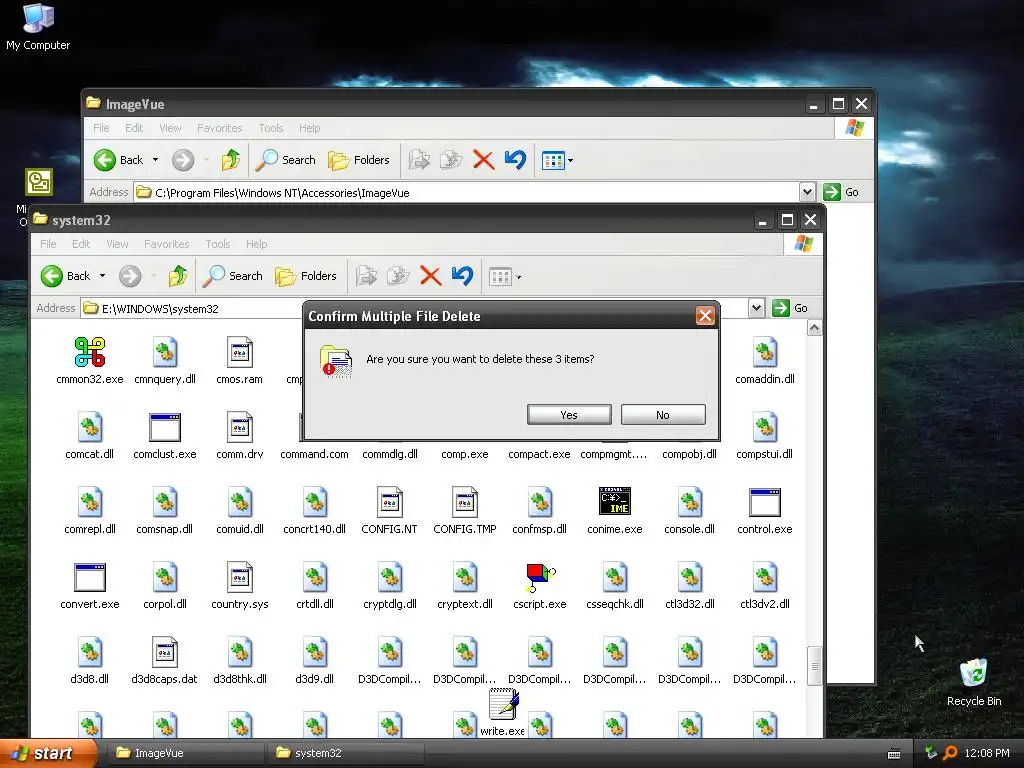Image resolution: width=1024 pixels, height=768 pixels.
Task: Click ImageVue address path field
Action: [466, 193]
